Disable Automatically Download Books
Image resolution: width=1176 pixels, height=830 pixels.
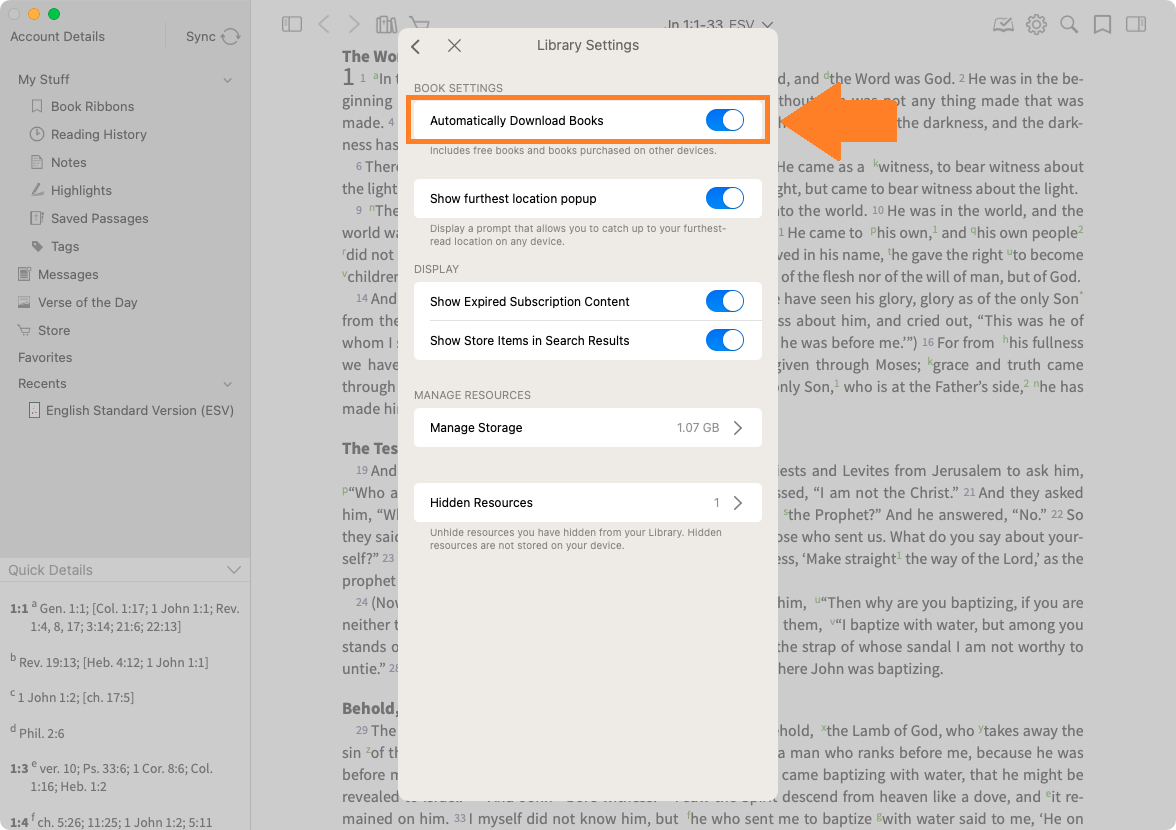[725, 121]
